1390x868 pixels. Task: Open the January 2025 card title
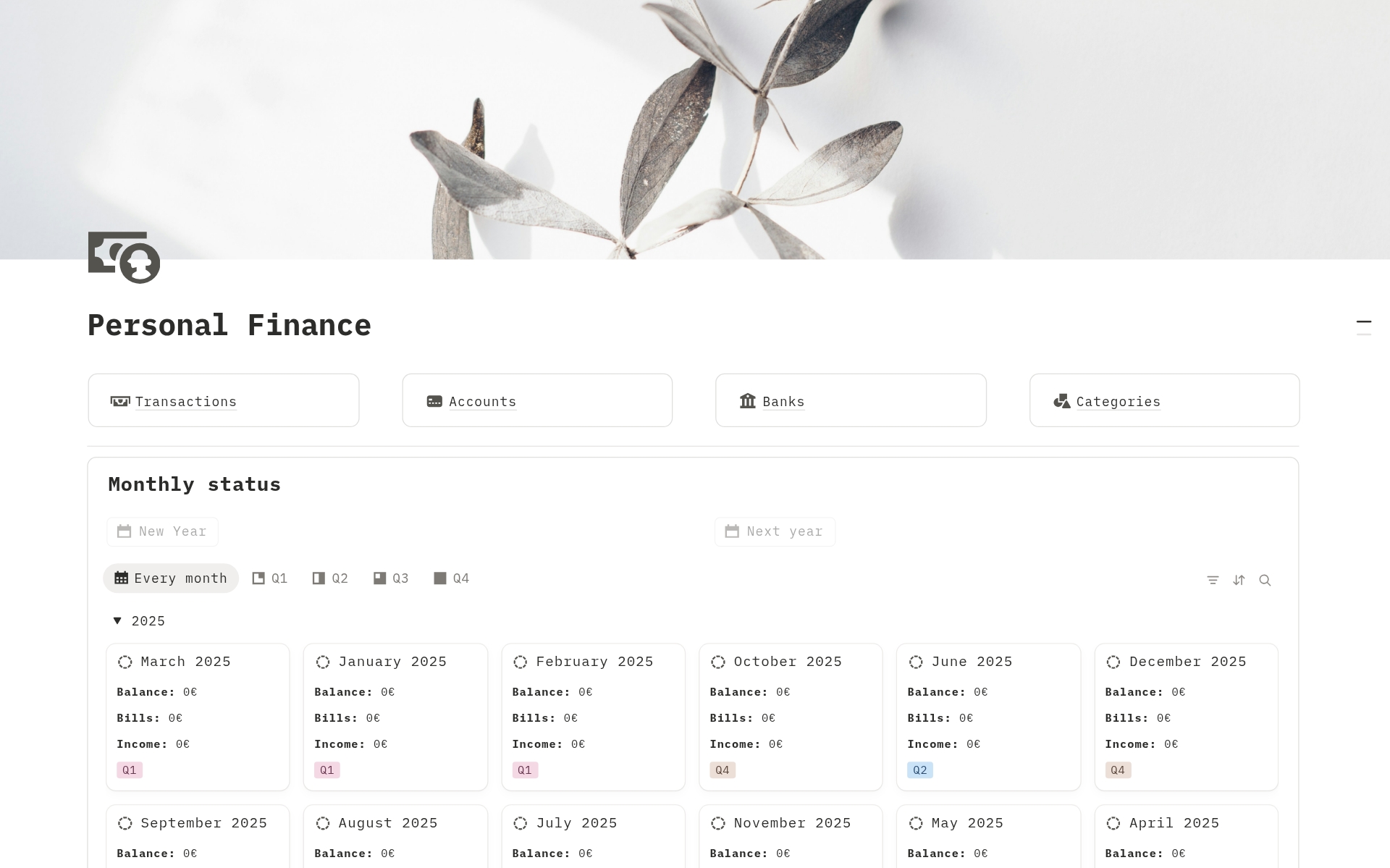pos(392,662)
